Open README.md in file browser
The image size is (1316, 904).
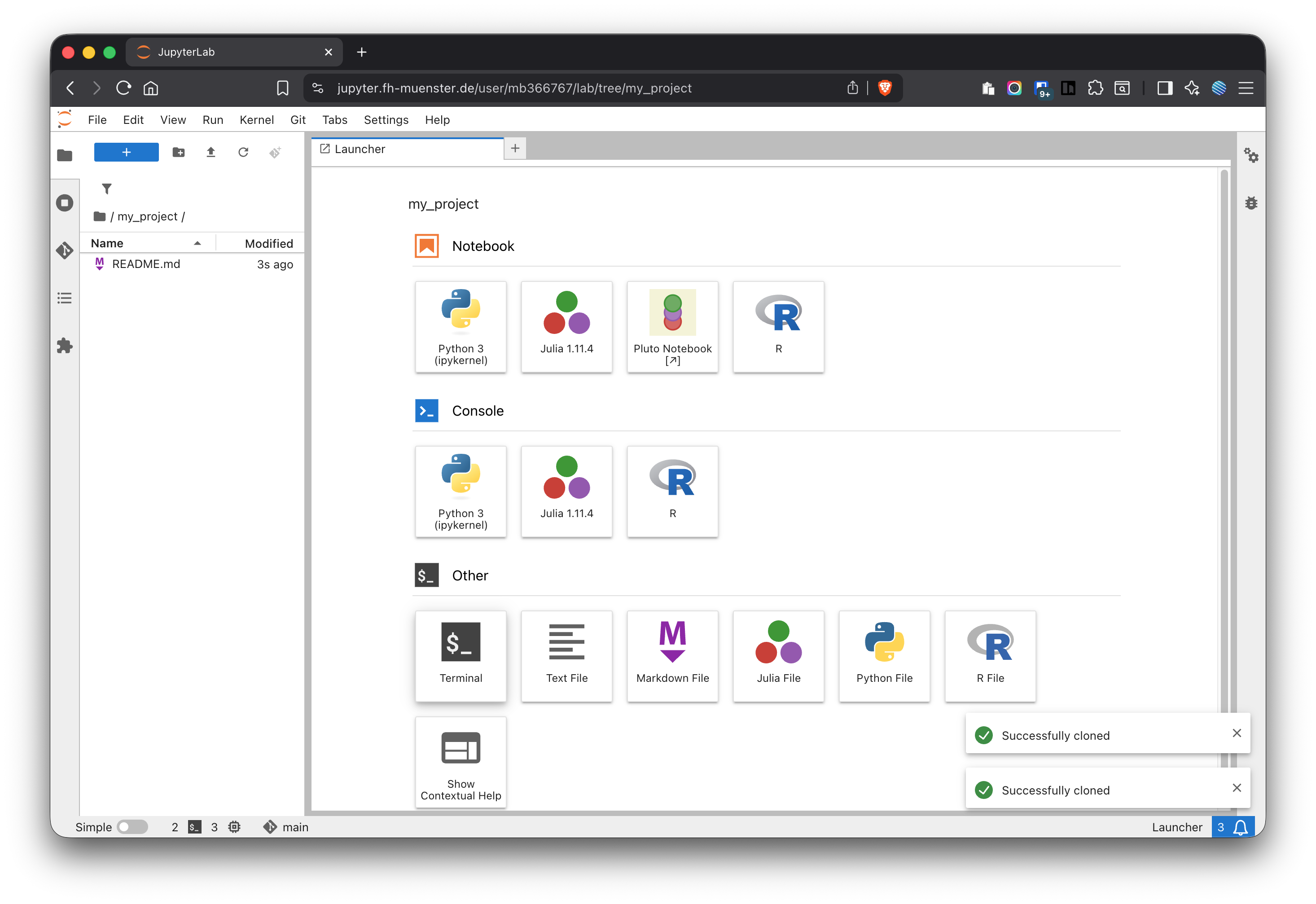point(145,264)
